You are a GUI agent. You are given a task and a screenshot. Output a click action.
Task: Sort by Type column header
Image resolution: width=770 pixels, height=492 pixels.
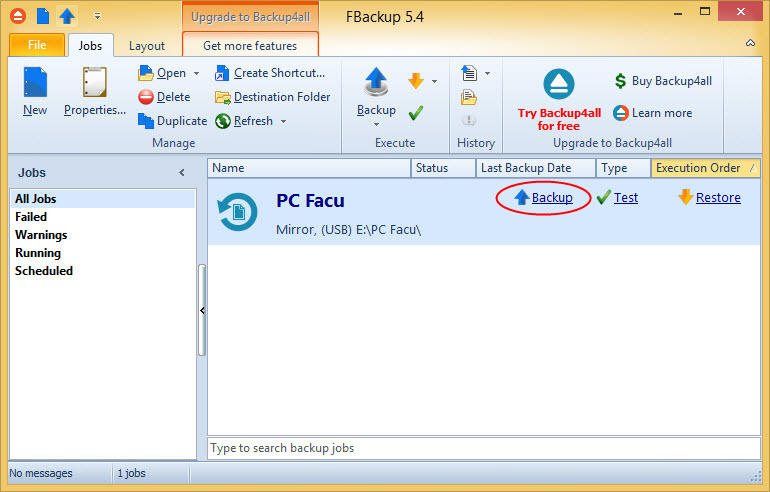point(624,168)
